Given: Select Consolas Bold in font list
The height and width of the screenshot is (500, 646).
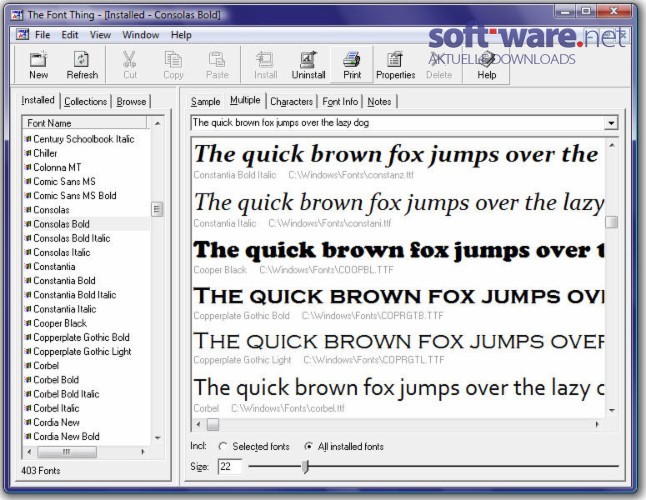Looking at the screenshot, I should coord(61,224).
